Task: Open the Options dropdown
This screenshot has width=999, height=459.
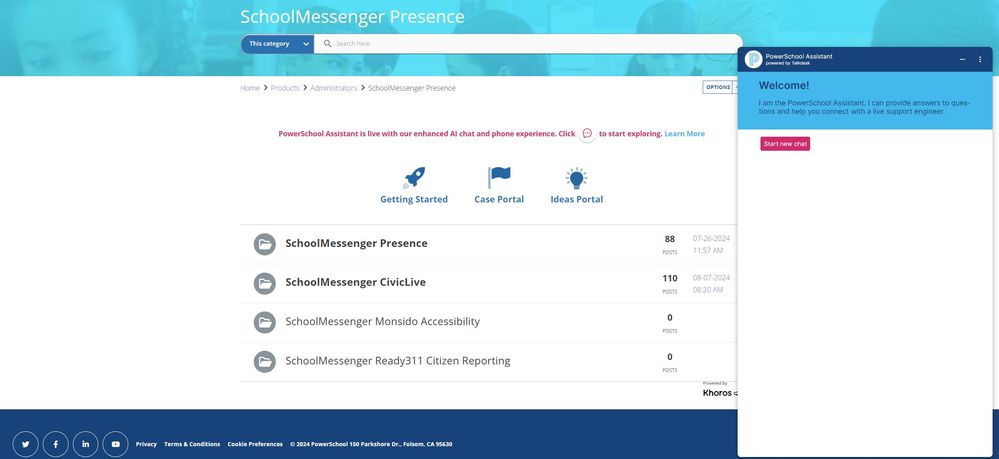Action: (720, 87)
